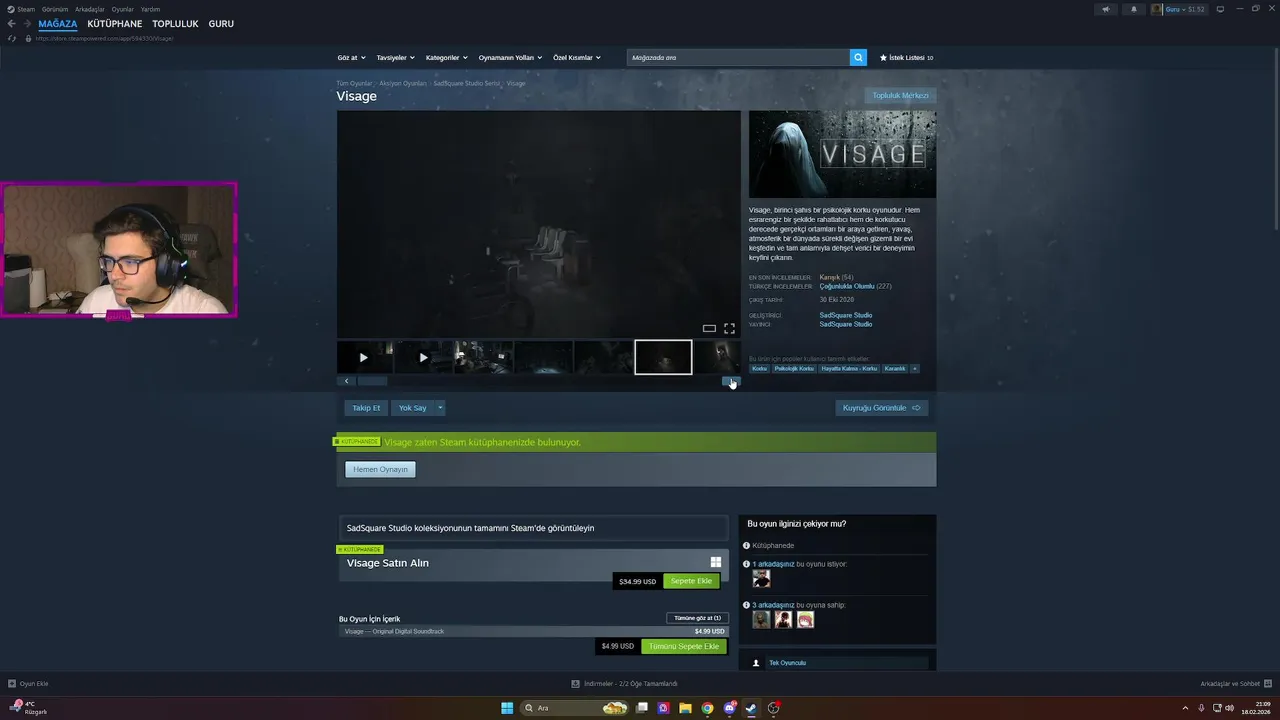1280x720 pixels.
Task: Show hidden tray icons chevron
Action: [1184, 708]
